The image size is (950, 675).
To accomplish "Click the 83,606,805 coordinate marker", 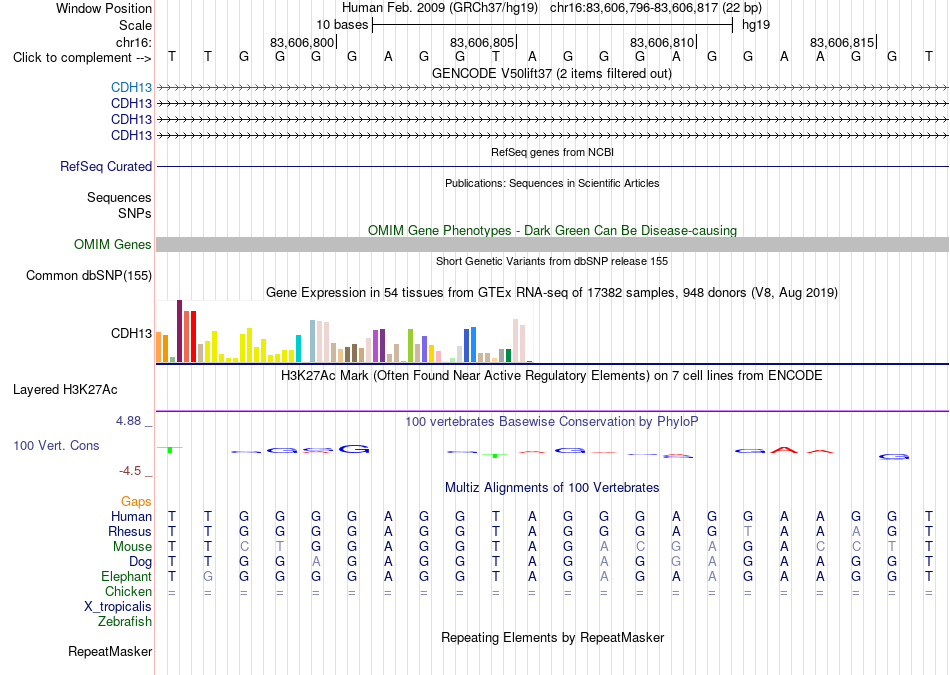I will (482, 42).
